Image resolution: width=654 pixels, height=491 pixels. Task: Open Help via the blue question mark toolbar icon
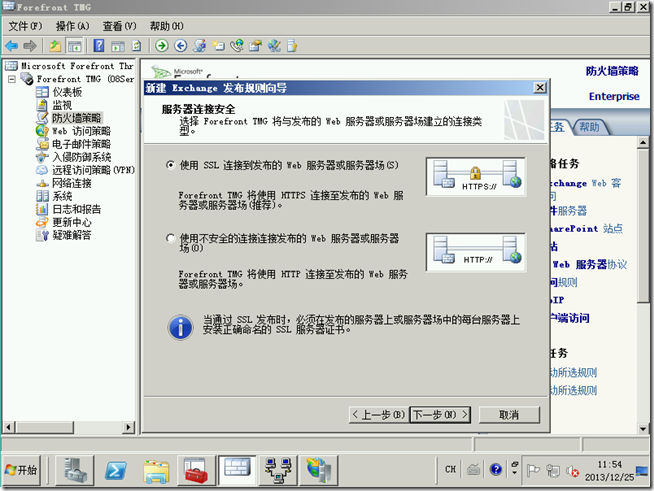pyautogui.click(x=99, y=45)
